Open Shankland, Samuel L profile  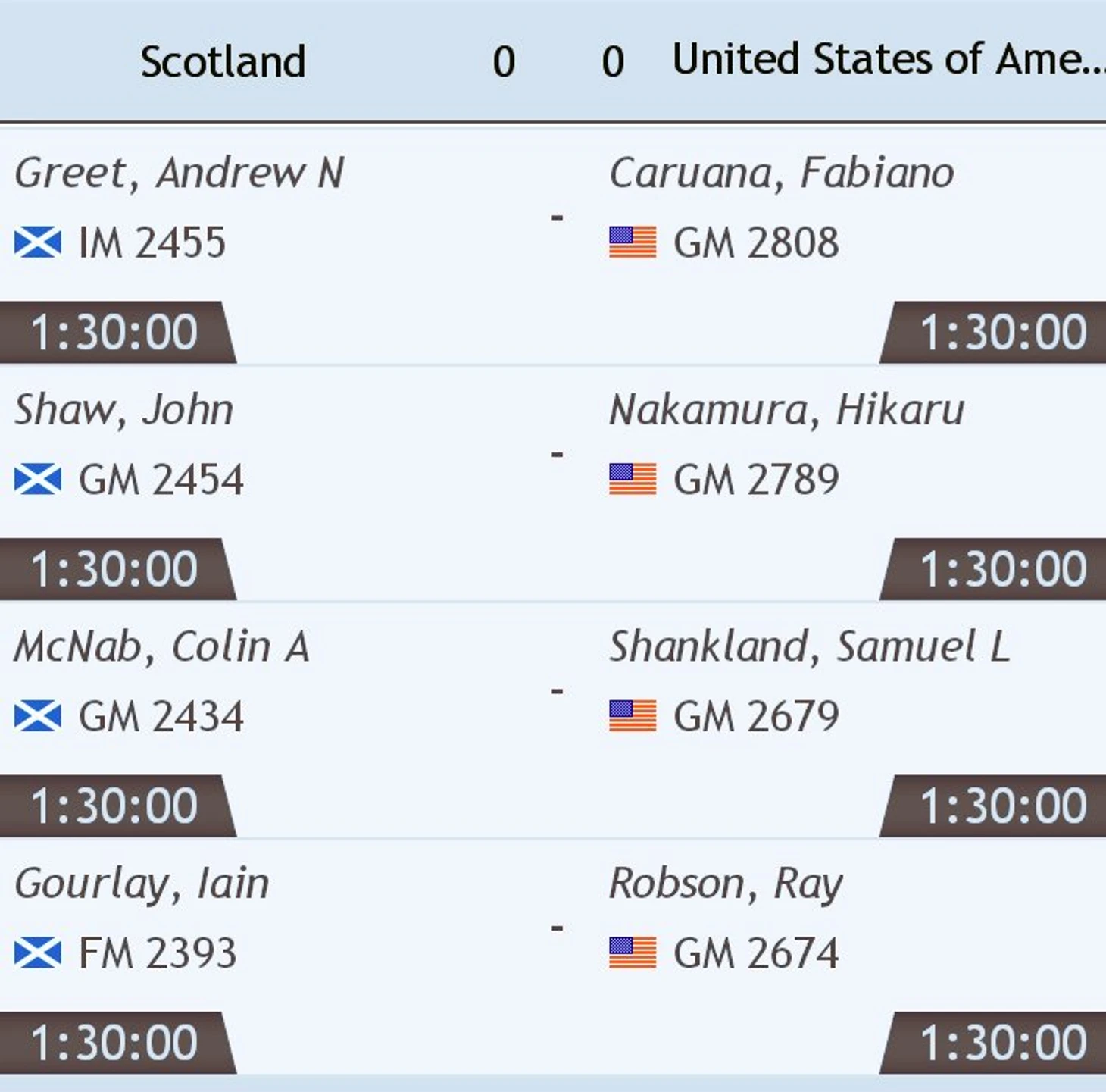pyautogui.click(x=809, y=646)
